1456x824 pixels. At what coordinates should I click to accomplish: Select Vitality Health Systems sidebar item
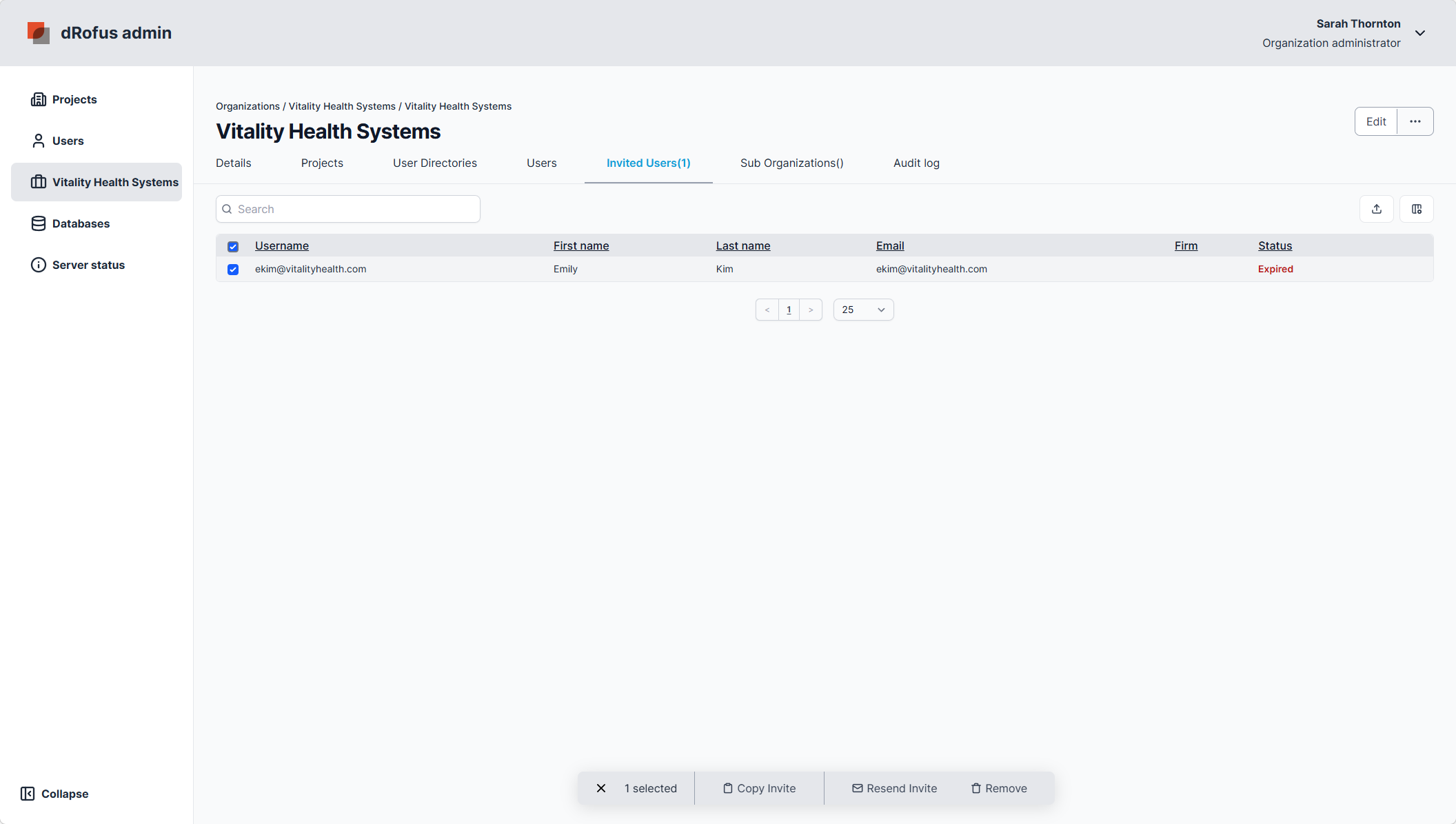pyautogui.click(x=97, y=182)
